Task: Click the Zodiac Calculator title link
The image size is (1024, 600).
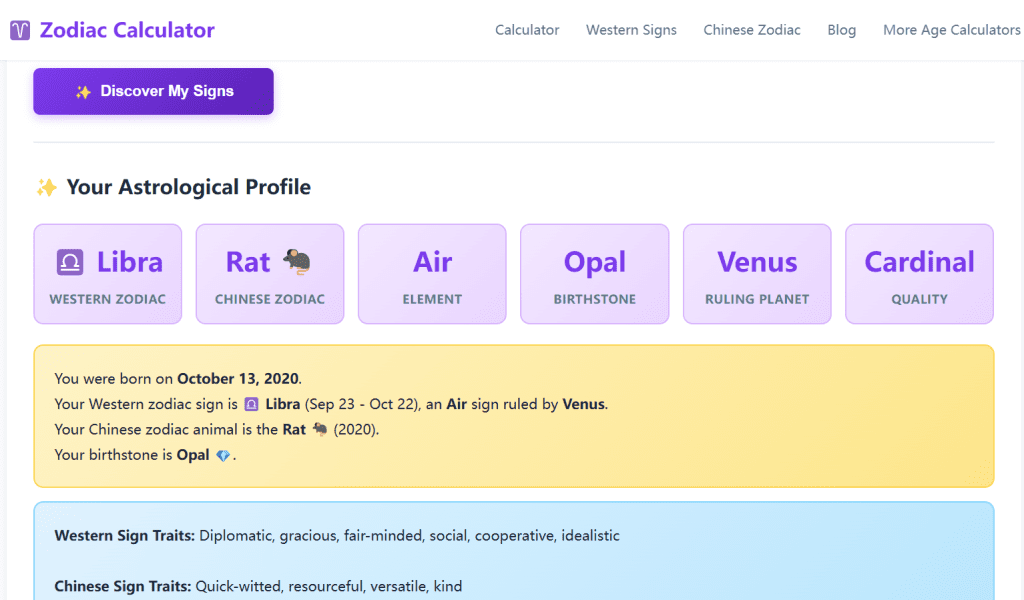Action: tap(125, 30)
